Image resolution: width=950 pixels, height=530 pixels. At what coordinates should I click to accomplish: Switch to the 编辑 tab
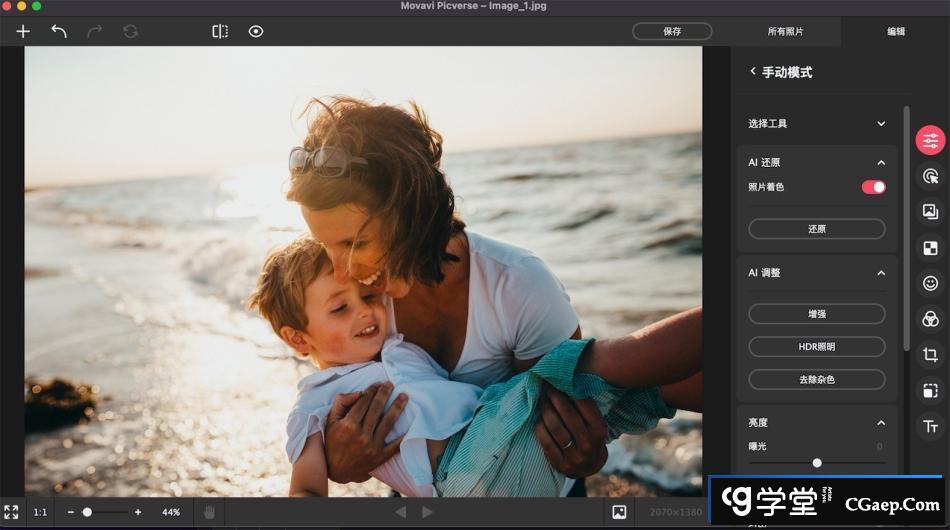point(896,31)
